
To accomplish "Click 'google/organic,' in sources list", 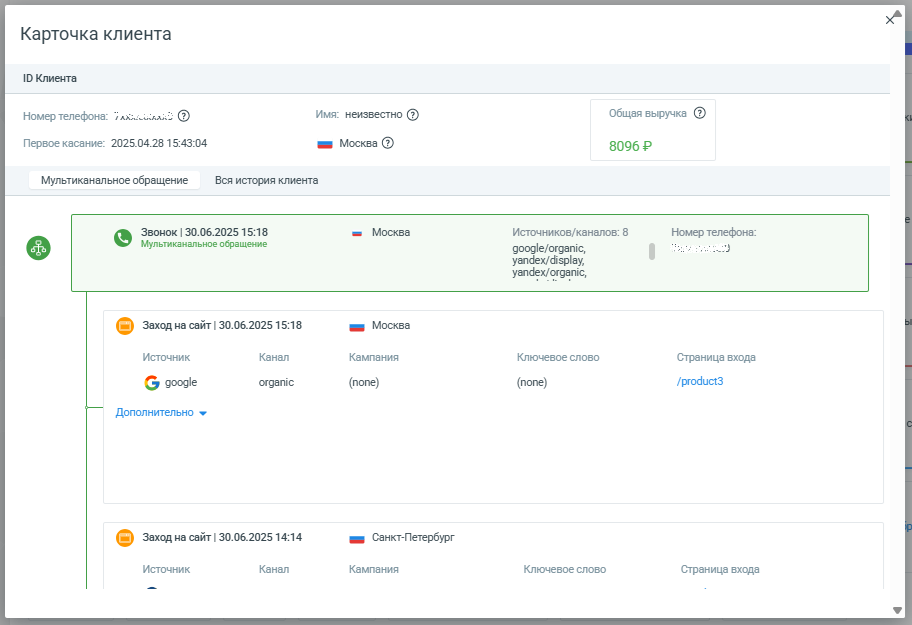I will 549,248.
